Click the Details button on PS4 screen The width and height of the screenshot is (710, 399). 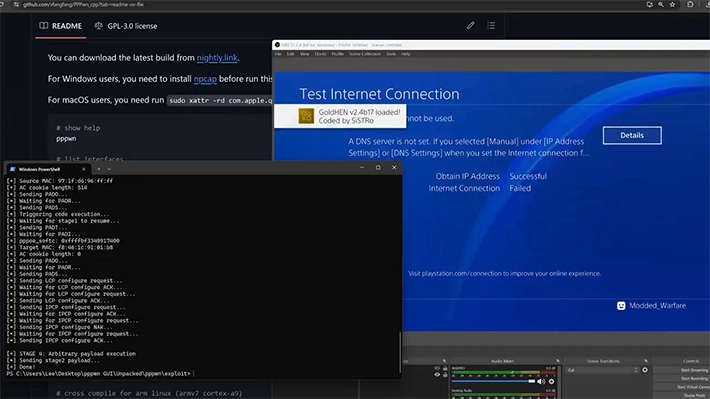point(632,135)
